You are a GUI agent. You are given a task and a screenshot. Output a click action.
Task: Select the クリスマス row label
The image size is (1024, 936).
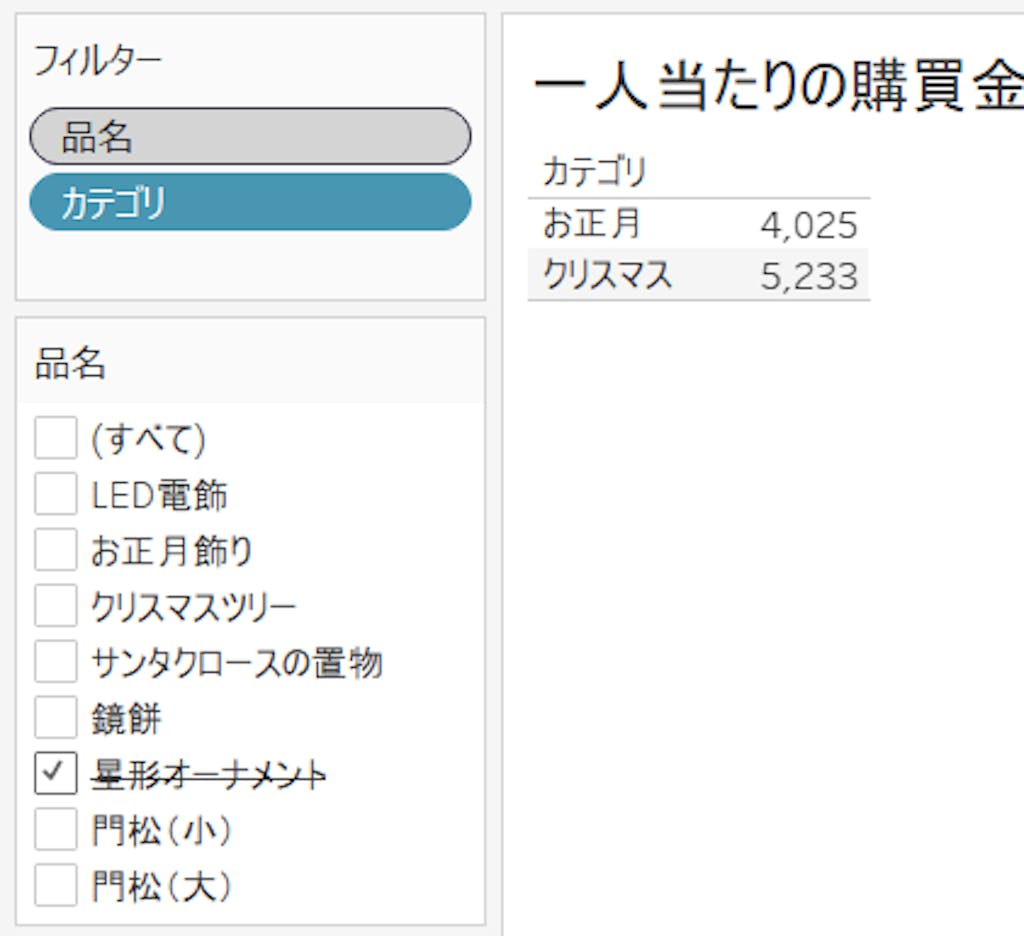[x=608, y=275]
